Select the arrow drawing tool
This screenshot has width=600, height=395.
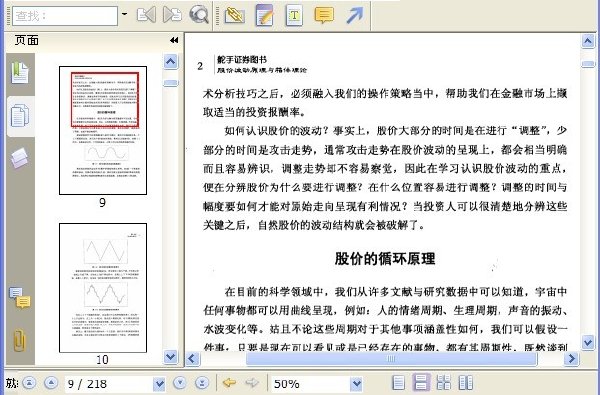click(355, 15)
